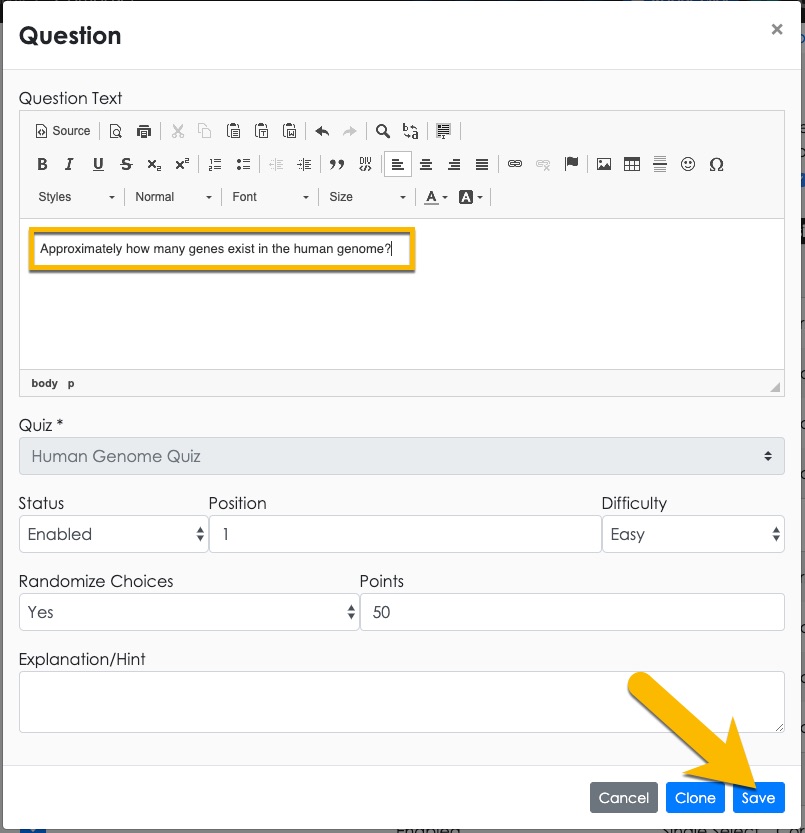The image size is (805, 833).
Task: Insert a table
Action: pos(632,164)
